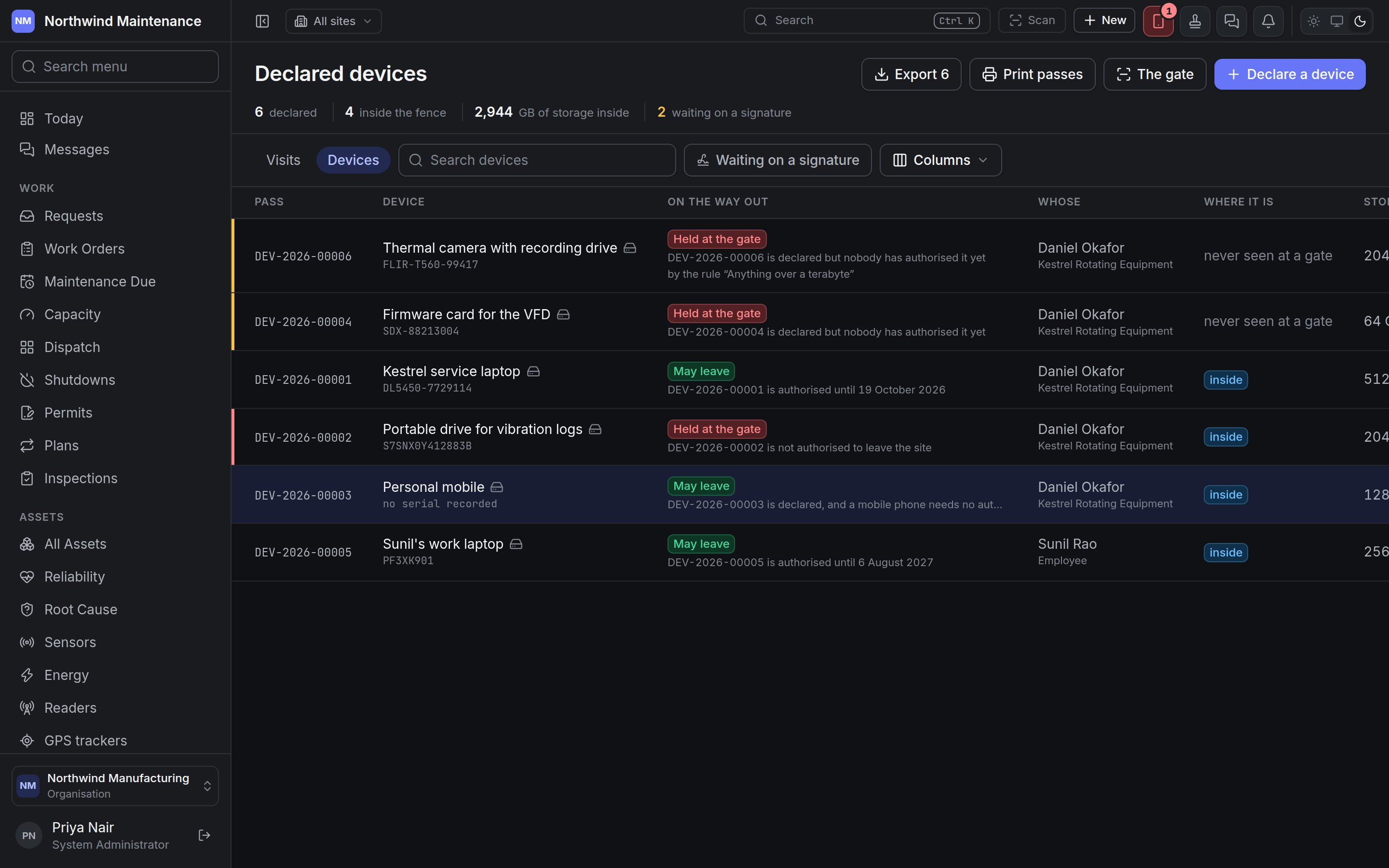
Task: Open the notifications bell
Action: point(1268,21)
